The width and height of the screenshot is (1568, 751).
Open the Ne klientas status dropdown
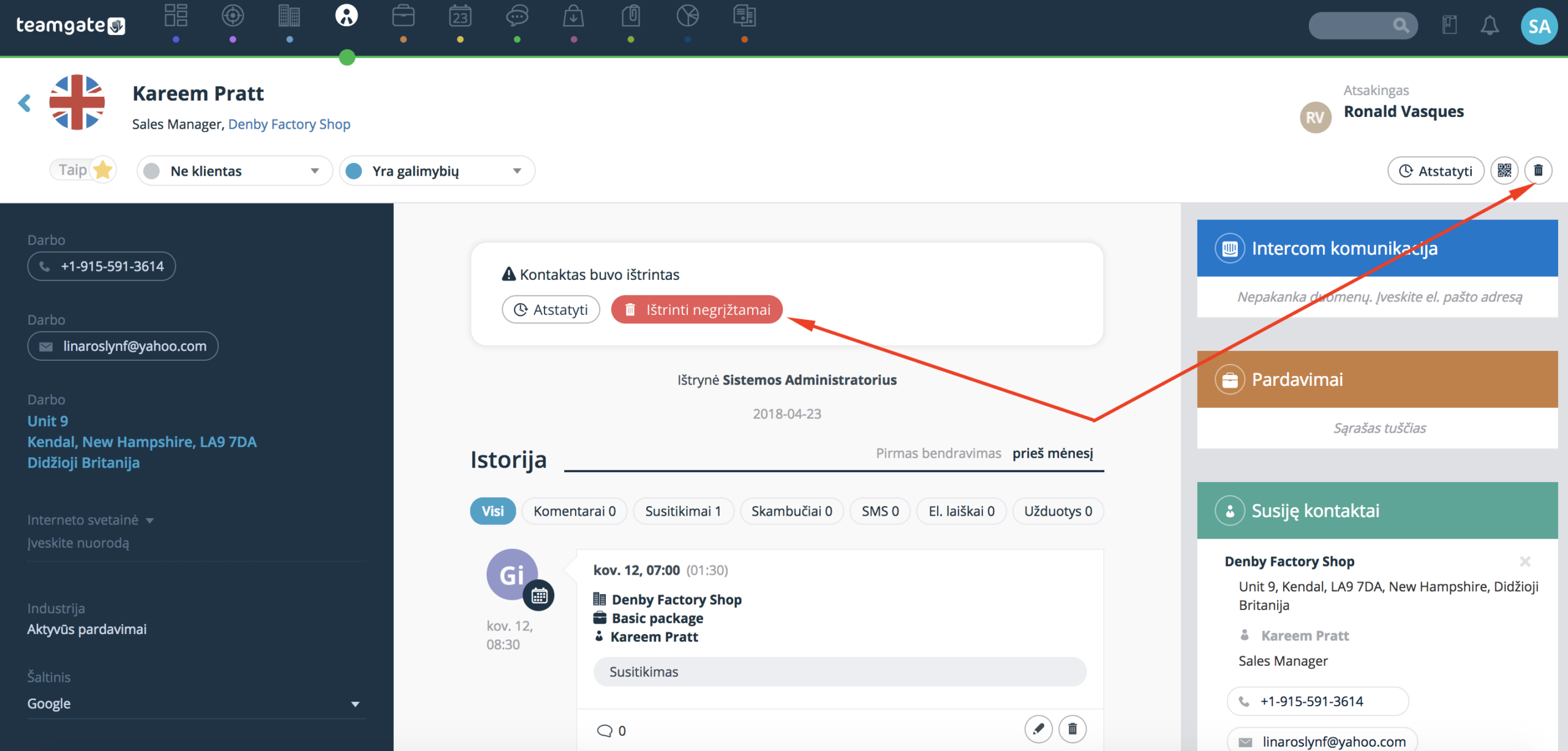click(235, 171)
